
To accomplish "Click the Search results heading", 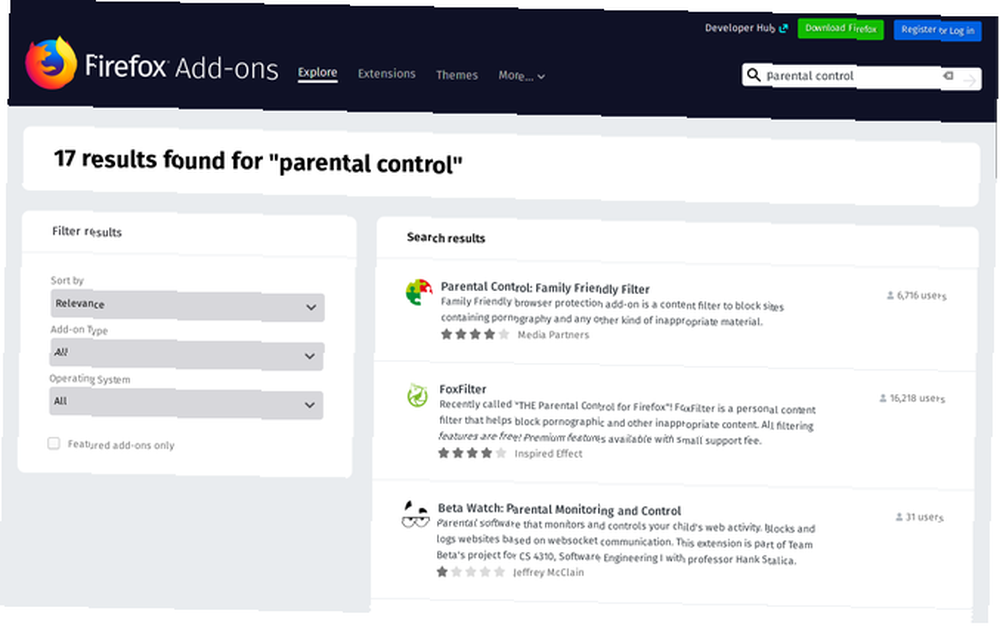I will tap(446, 237).
